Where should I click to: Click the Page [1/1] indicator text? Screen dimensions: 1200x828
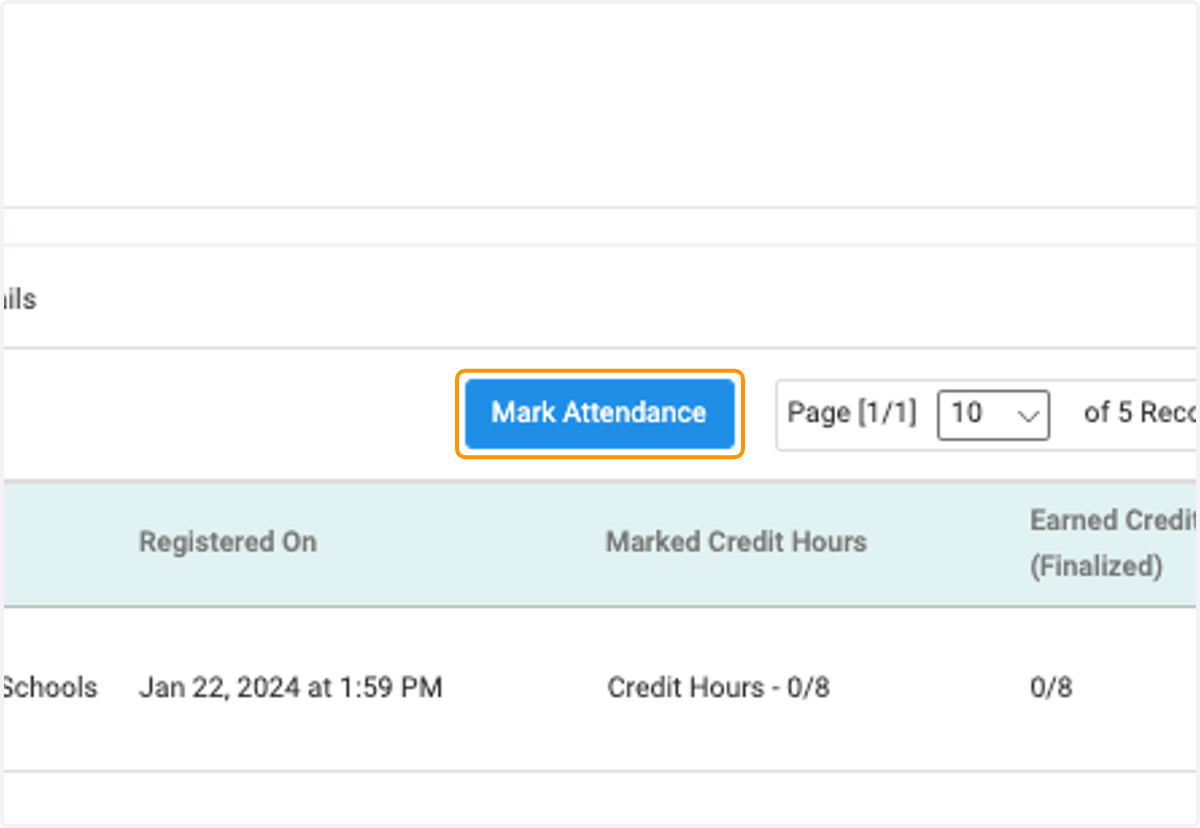click(x=852, y=413)
